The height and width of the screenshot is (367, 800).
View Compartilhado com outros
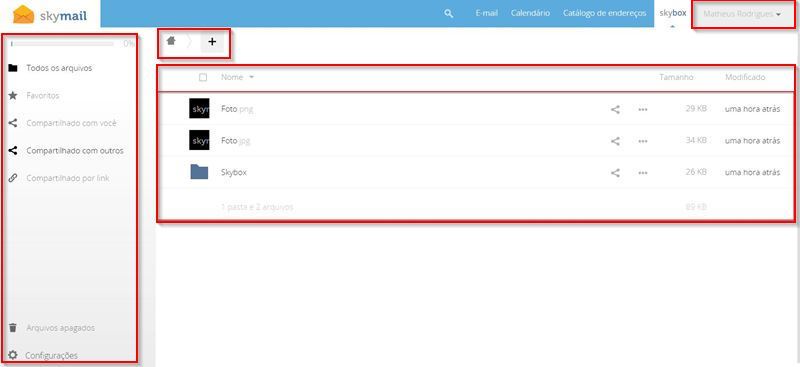click(x=75, y=151)
